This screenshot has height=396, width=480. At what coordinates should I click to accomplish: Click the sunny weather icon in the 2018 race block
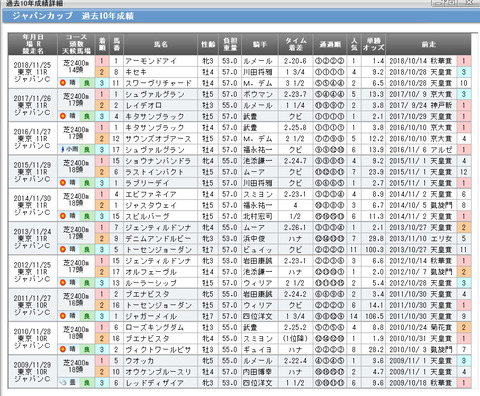click(63, 83)
